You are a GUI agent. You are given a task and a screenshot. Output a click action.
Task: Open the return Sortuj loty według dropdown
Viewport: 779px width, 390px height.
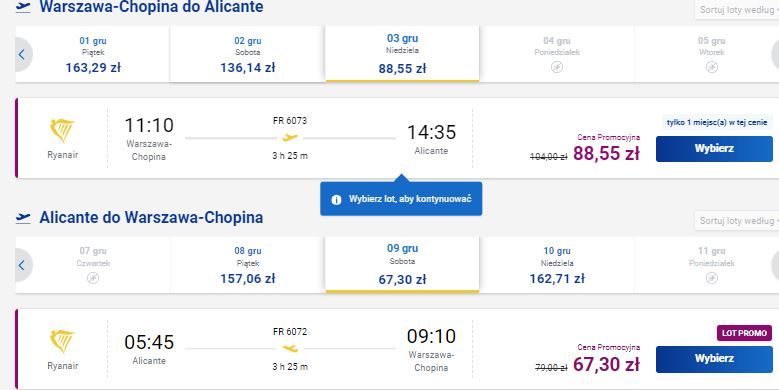[x=737, y=221]
